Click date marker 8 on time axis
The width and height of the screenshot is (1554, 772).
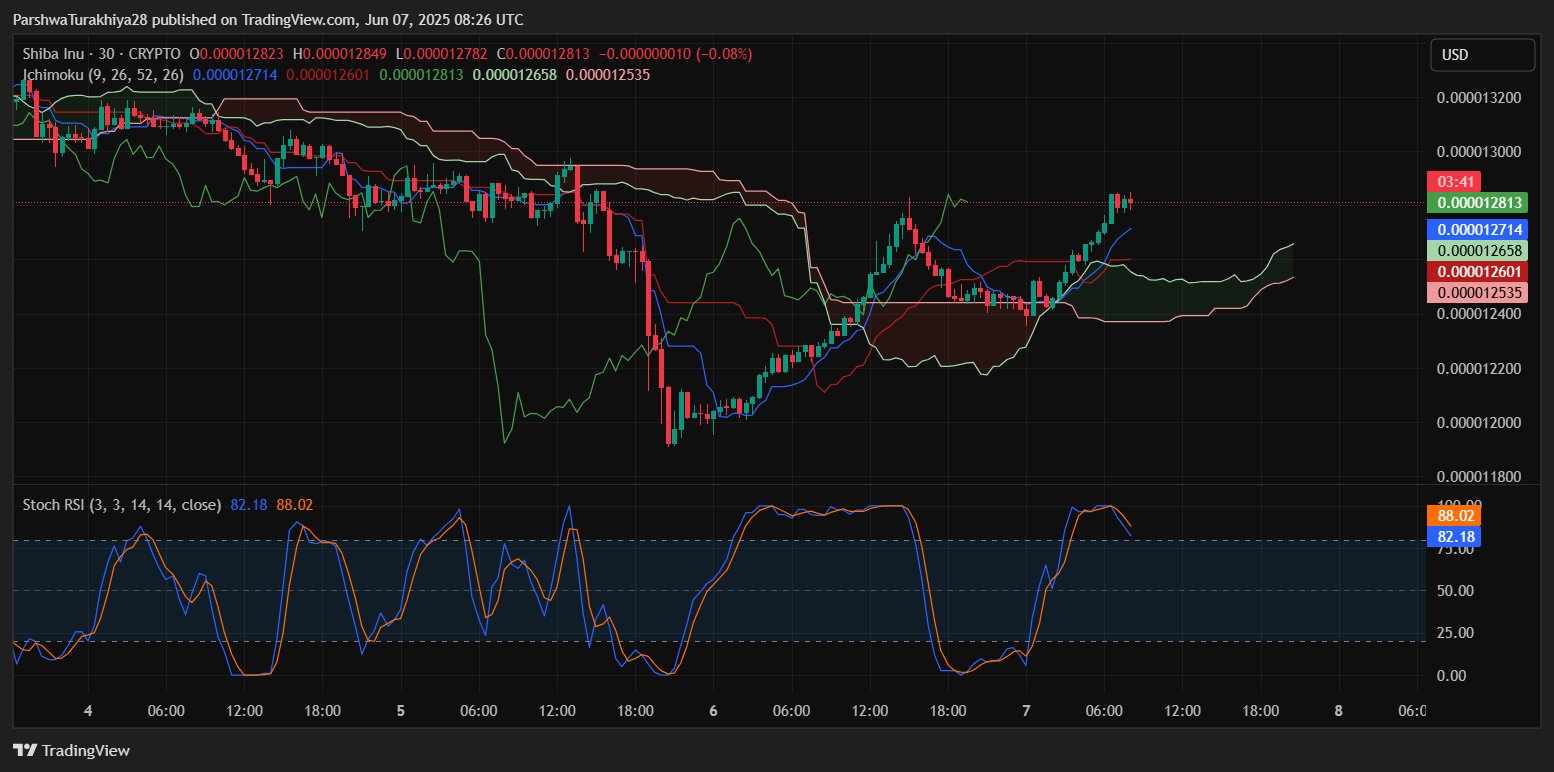(1338, 711)
